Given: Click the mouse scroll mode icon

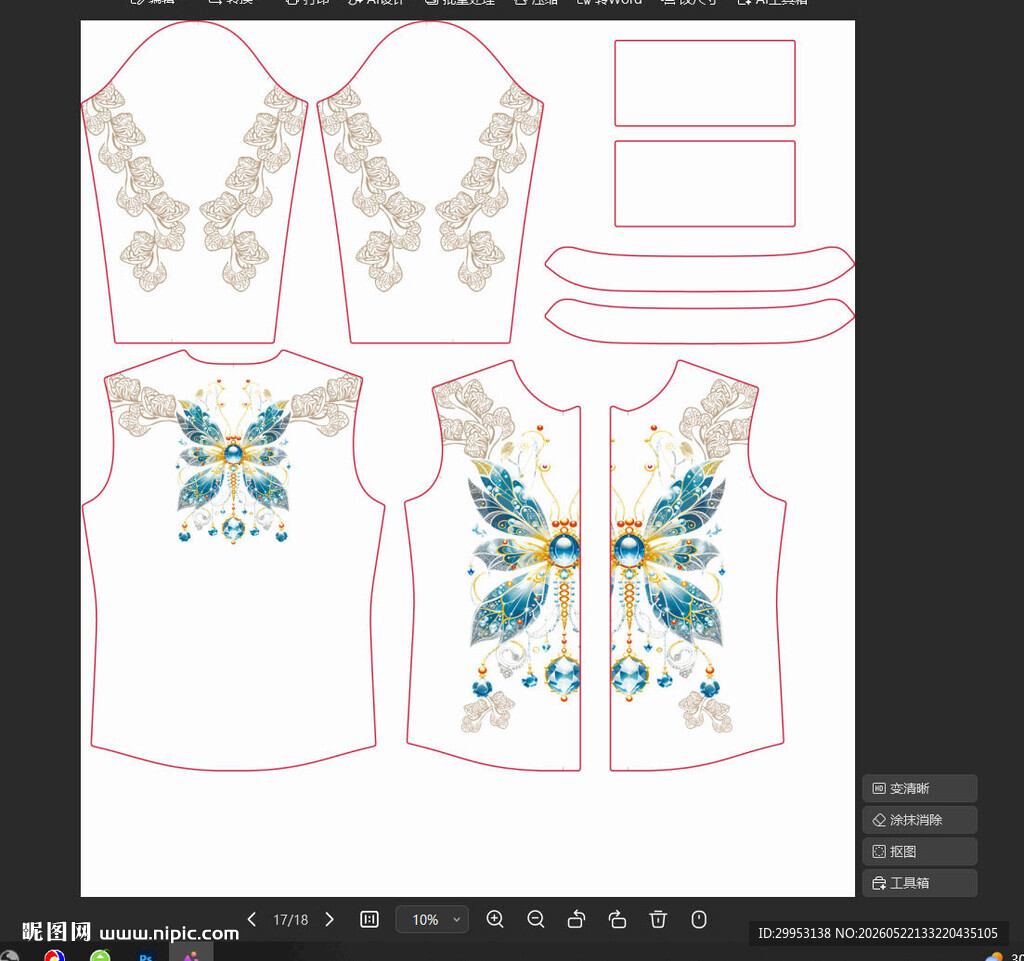Looking at the screenshot, I should coord(699,919).
